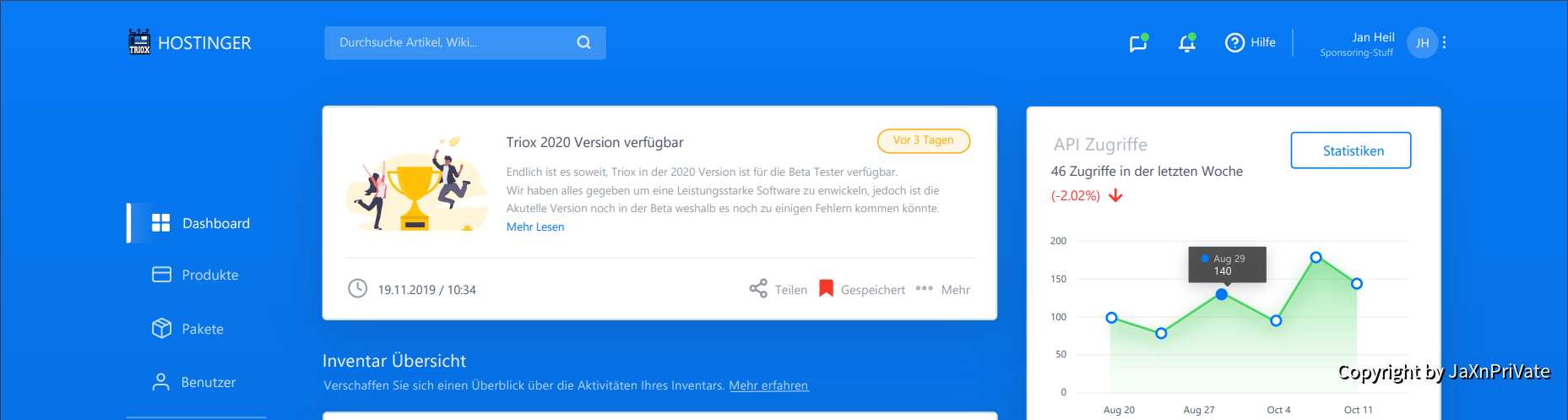This screenshot has height=420, width=1568.
Task: Click the 19.11.2019 / 10:34 timestamp
Action: [427, 290]
